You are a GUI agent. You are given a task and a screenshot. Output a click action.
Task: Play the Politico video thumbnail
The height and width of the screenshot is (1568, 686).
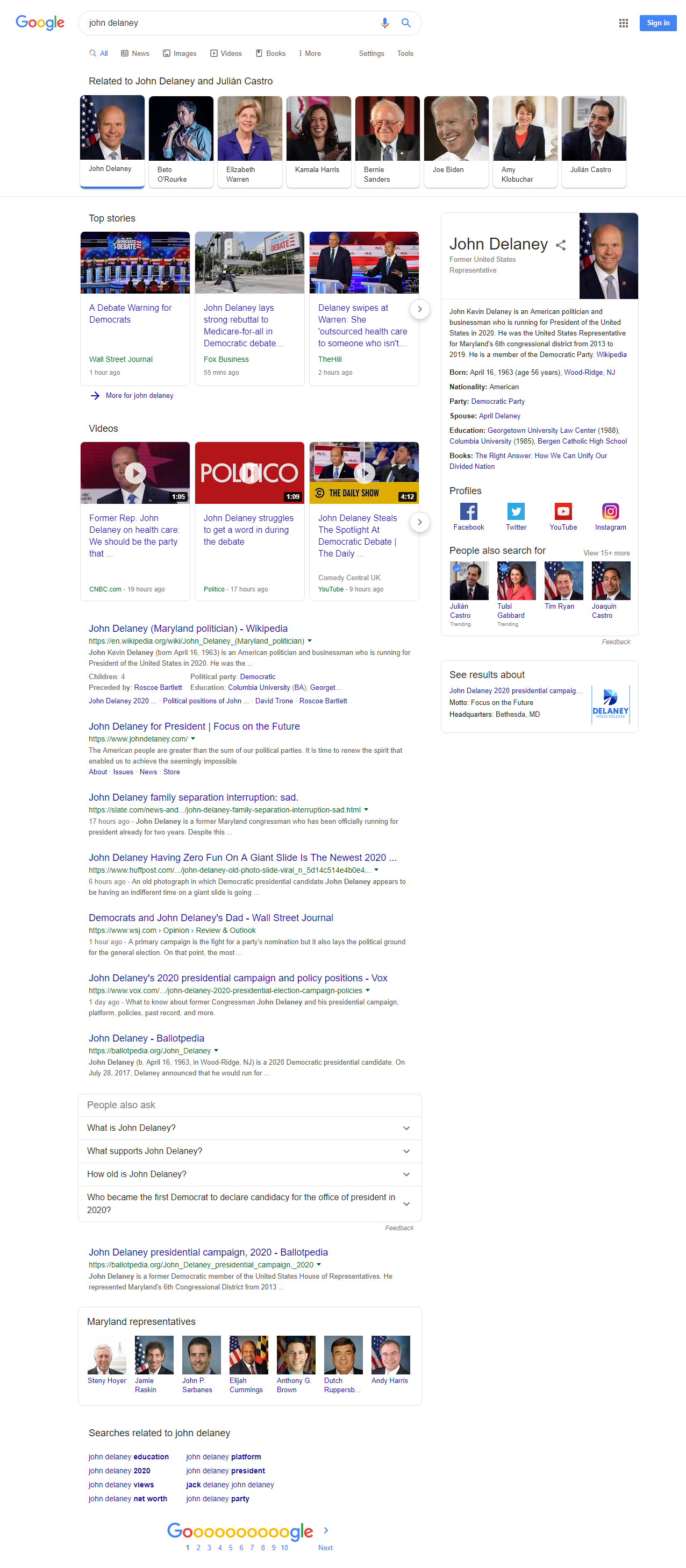(x=249, y=473)
